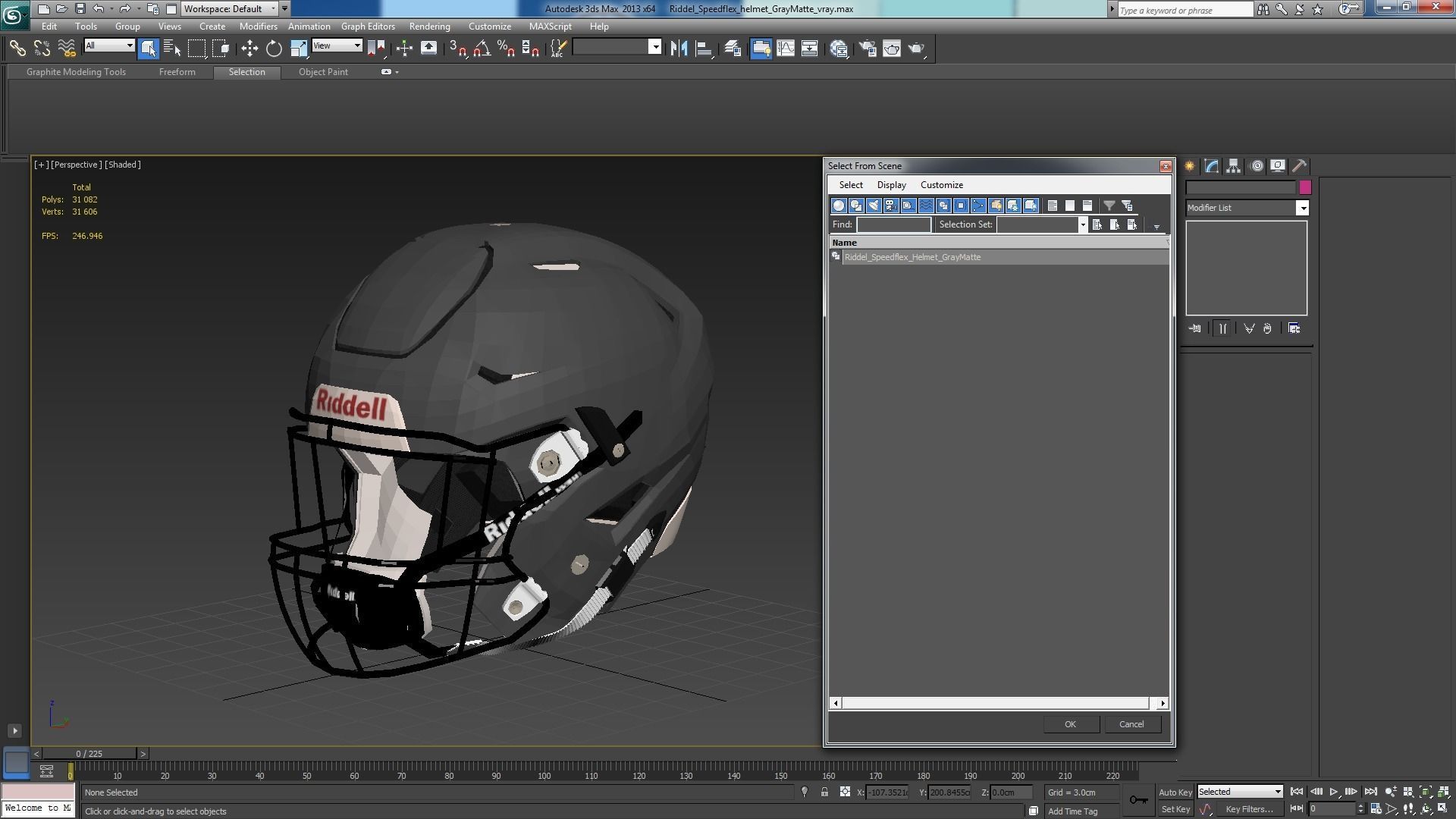This screenshot has height=819, width=1456.
Task: Toggle Display Shapes filter in Select From Scene
Action: click(x=856, y=206)
